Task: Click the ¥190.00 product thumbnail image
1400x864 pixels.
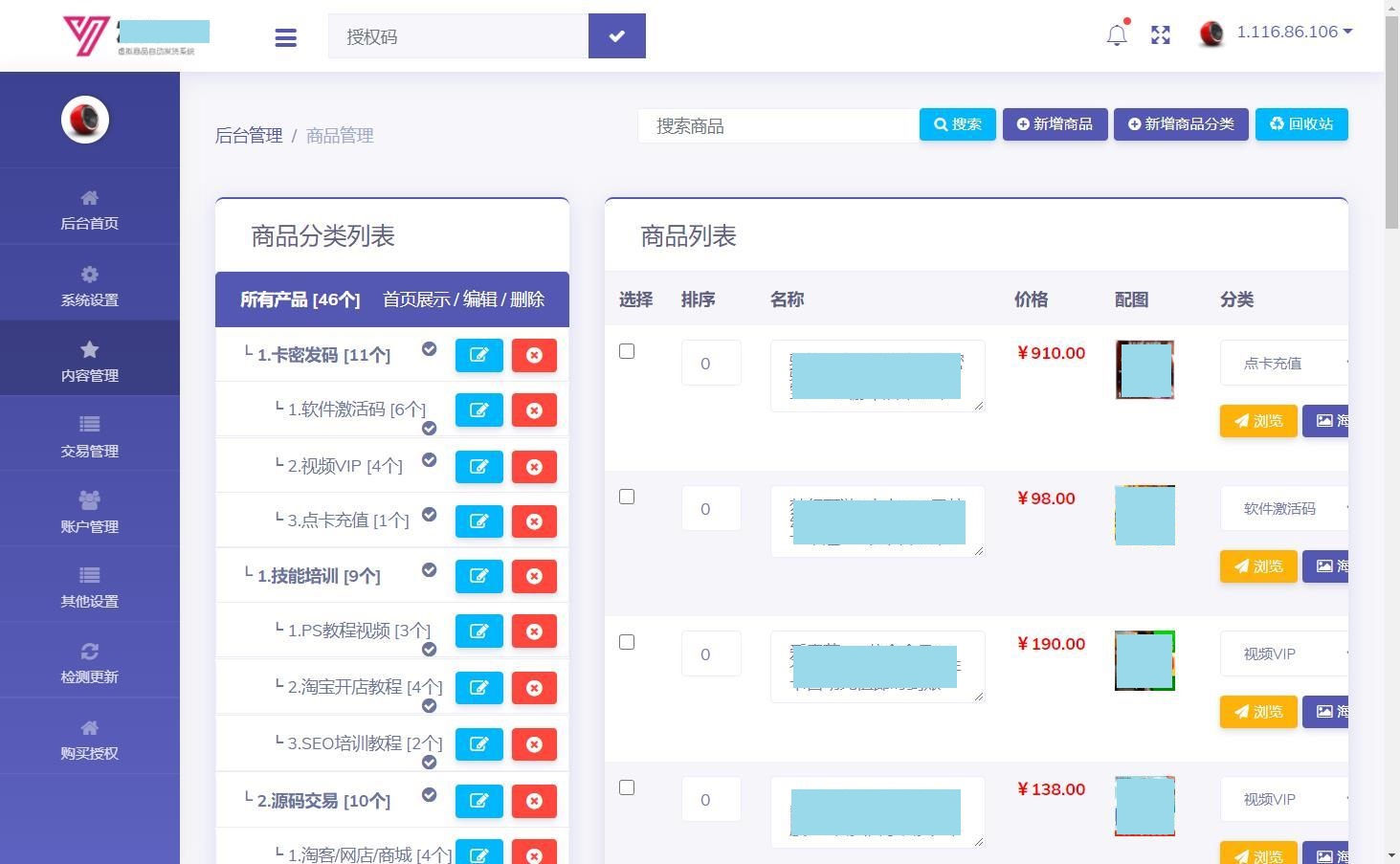Action: tap(1144, 660)
